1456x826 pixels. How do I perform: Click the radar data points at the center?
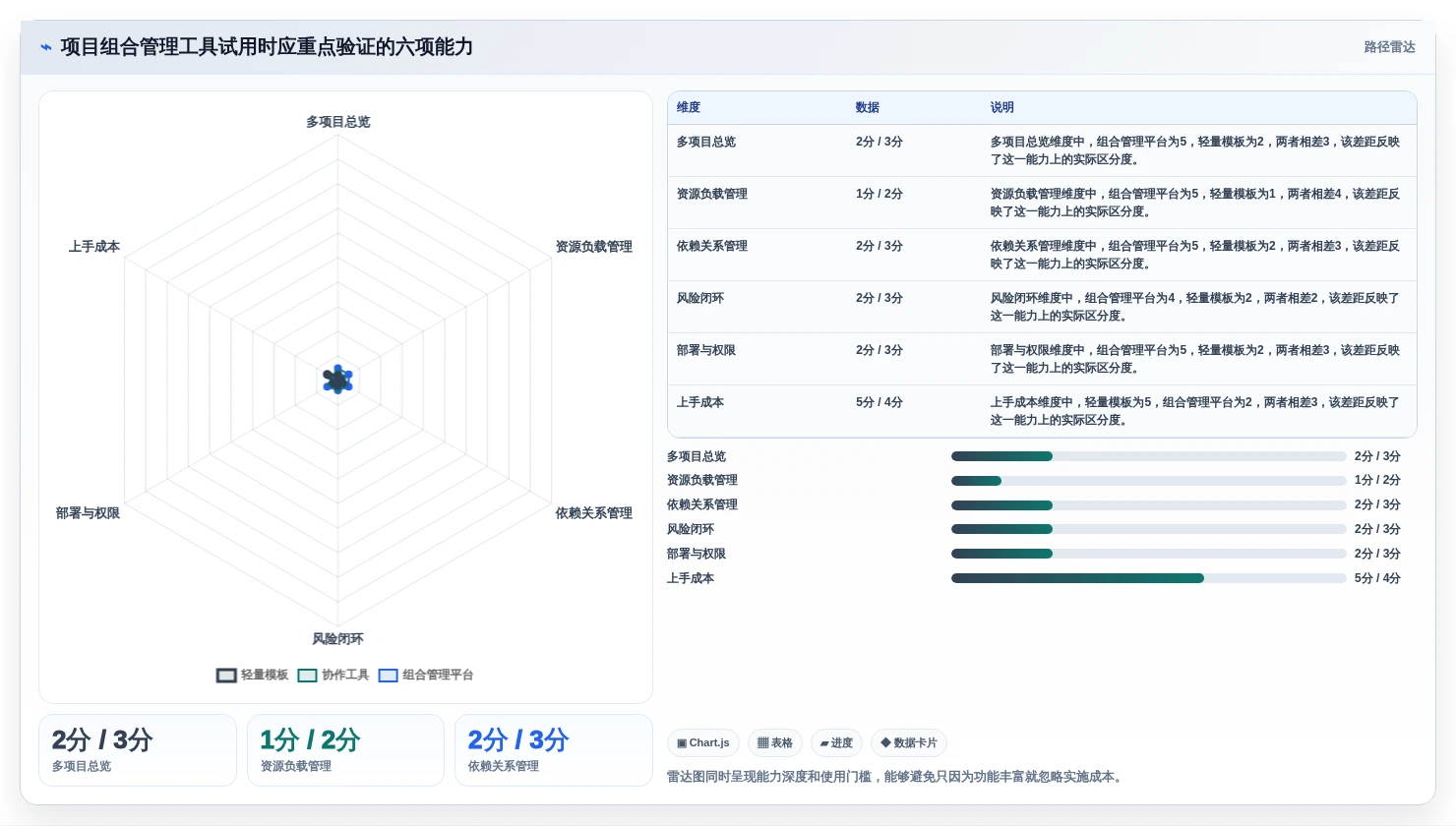(337, 380)
